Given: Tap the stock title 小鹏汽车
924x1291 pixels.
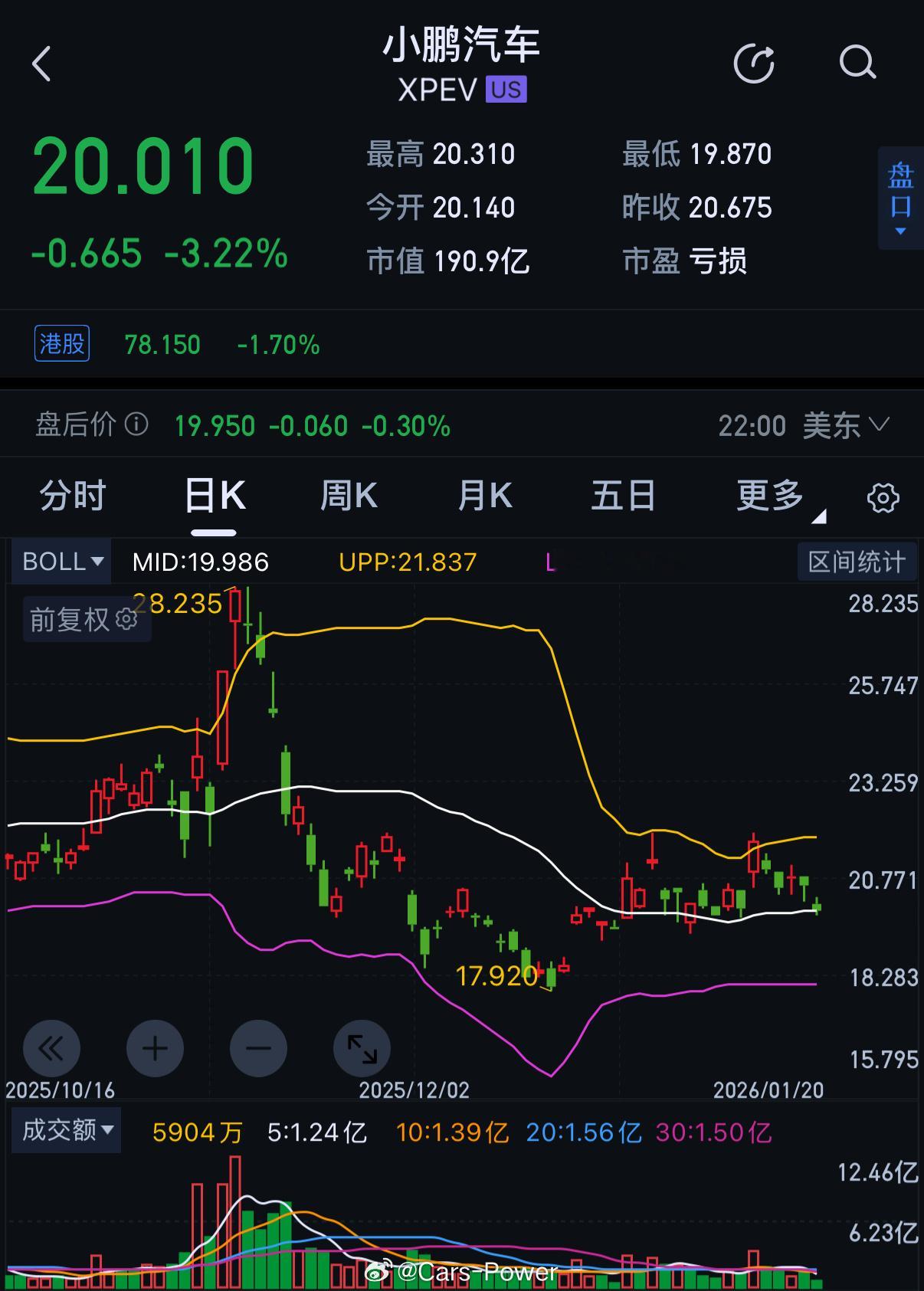Looking at the screenshot, I should (x=462, y=44).
